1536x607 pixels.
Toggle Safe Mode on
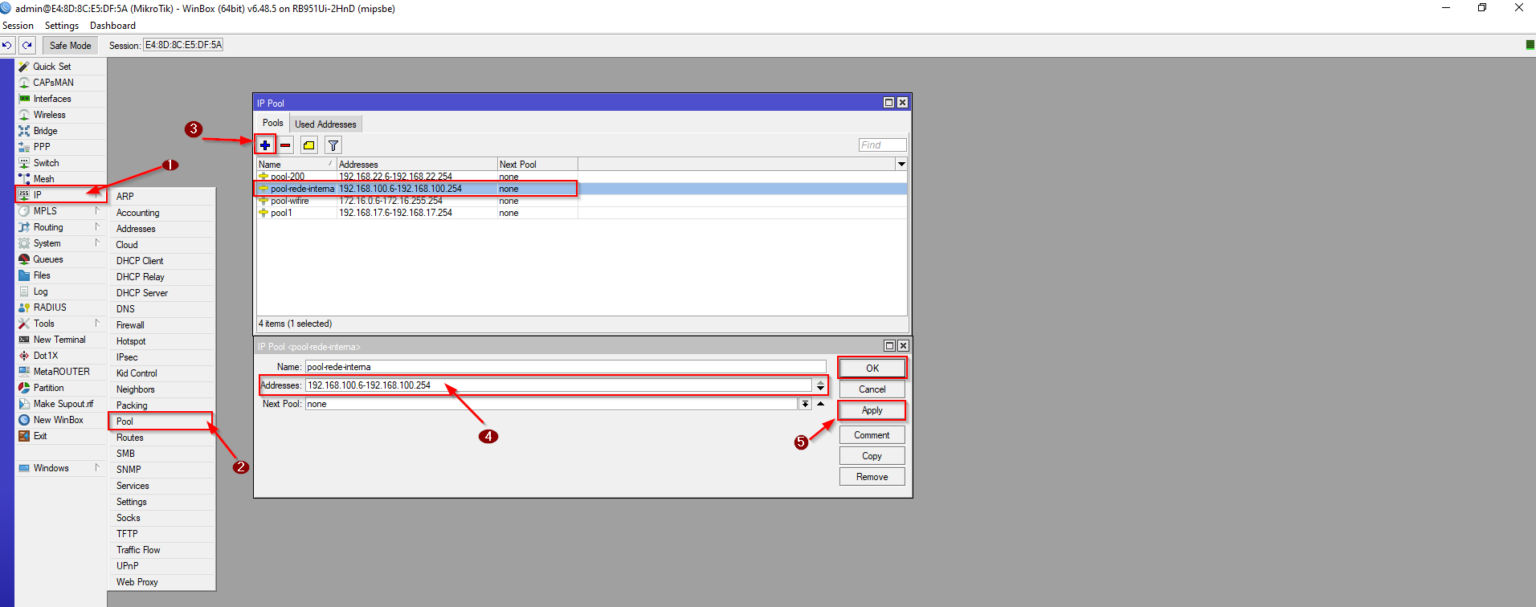click(x=69, y=44)
